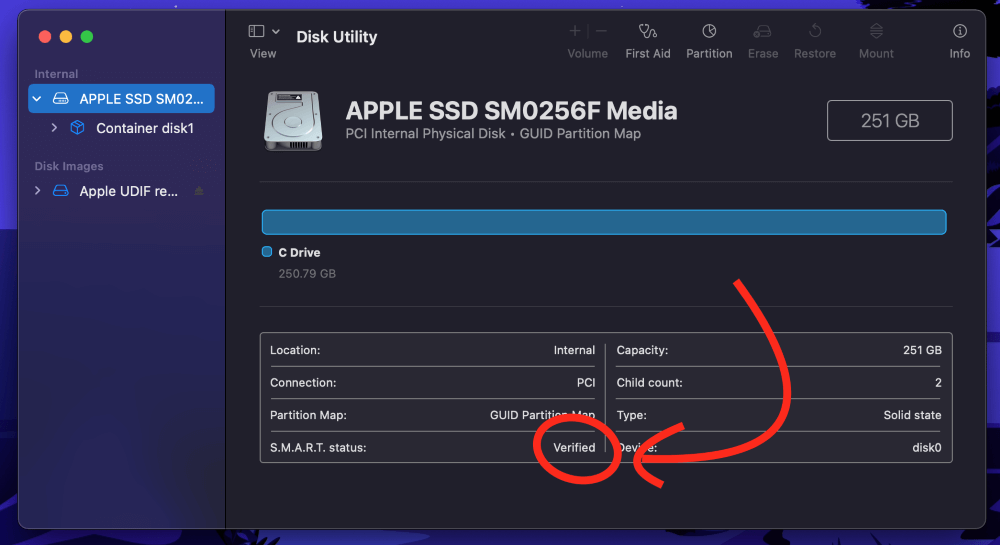Click the large hard disk image
The width and height of the screenshot is (1000, 545).
(x=293, y=120)
